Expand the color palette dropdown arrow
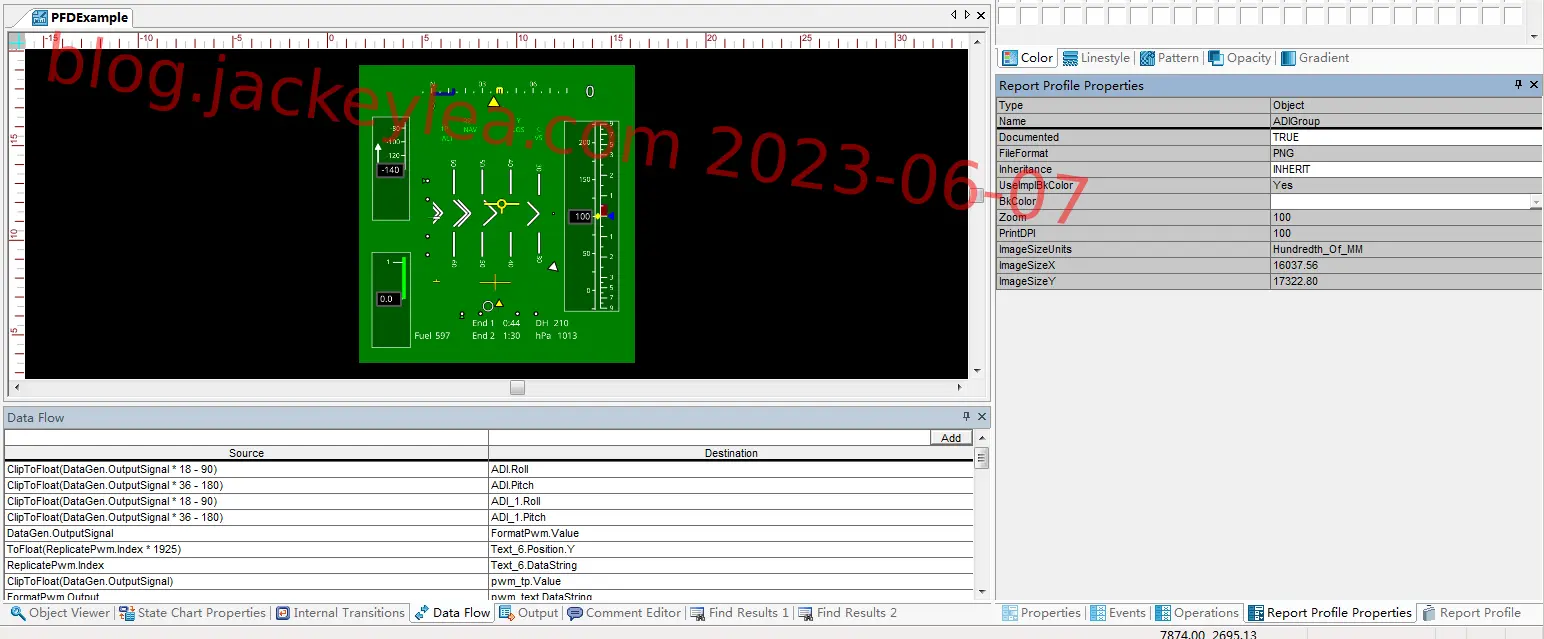The height and width of the screenshot is (639, 1544). [1535, 36]
